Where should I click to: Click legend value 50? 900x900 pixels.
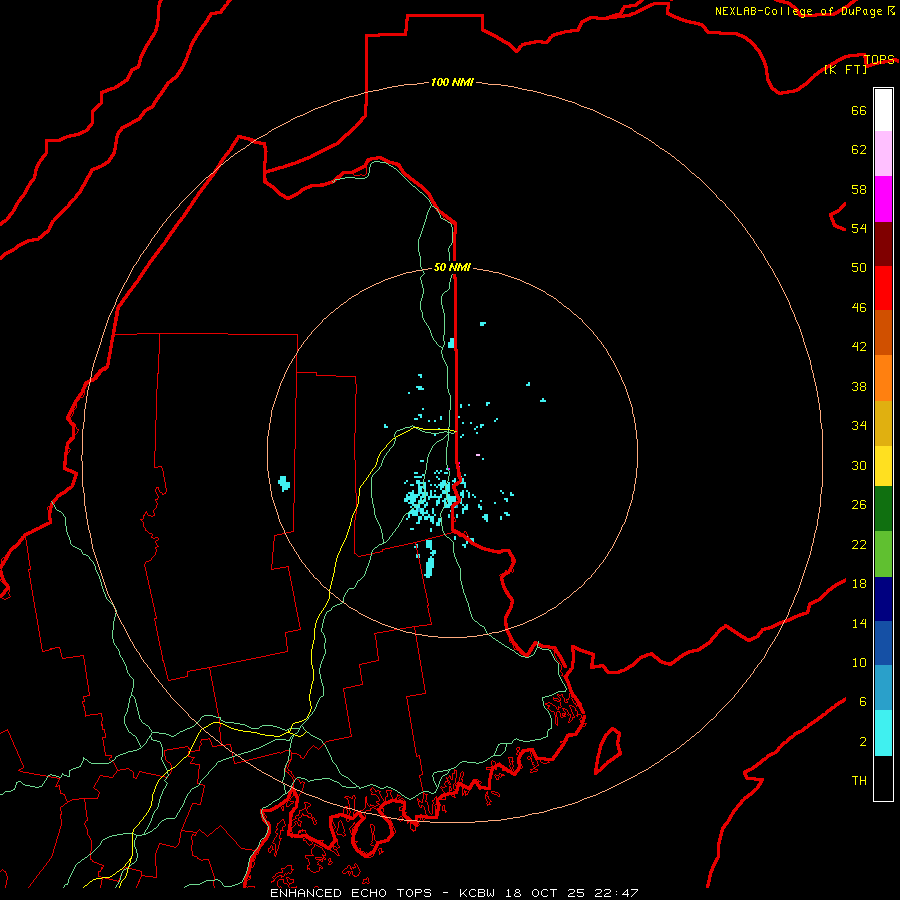(x=859, y=267)
